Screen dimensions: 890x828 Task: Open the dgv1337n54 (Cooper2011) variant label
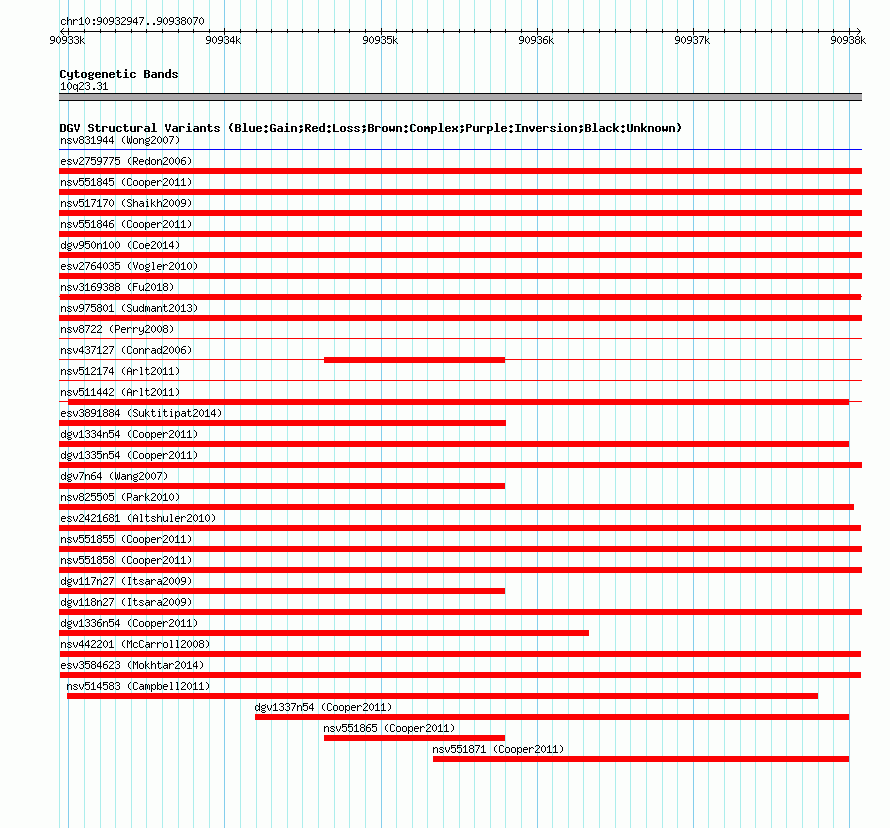pos(323,707)
